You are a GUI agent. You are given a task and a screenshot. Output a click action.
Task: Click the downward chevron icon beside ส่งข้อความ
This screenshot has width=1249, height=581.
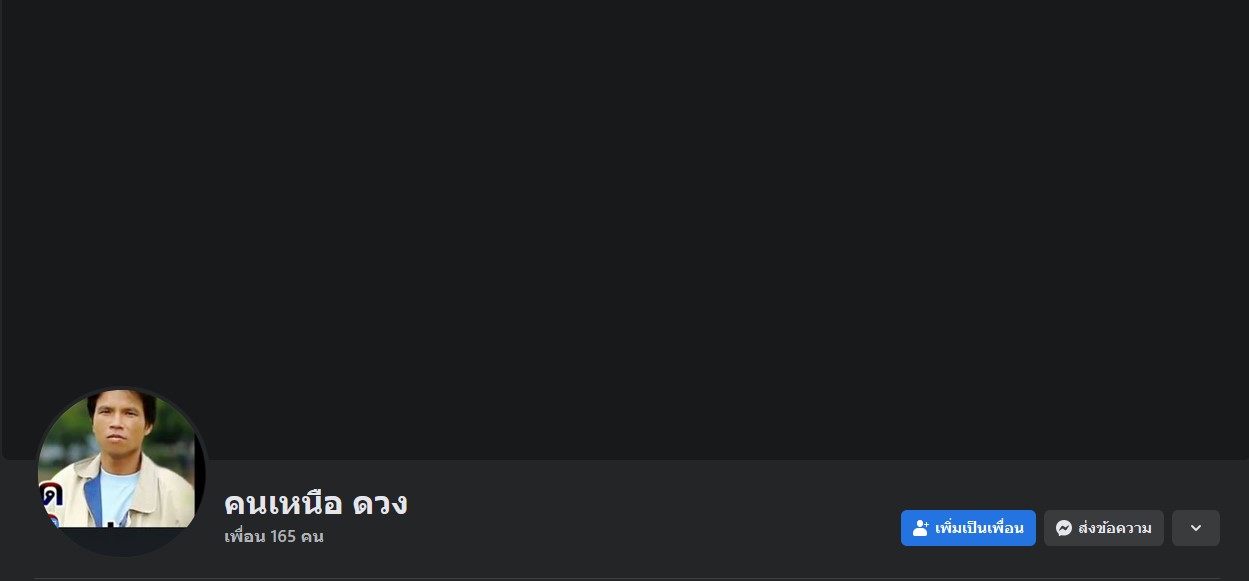[1196, 528]
